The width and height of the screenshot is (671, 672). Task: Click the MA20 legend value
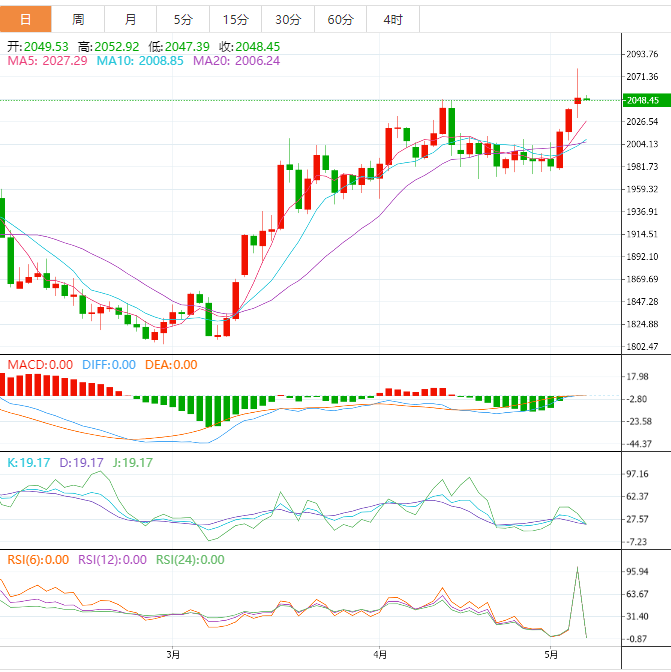tap(236, 61)
